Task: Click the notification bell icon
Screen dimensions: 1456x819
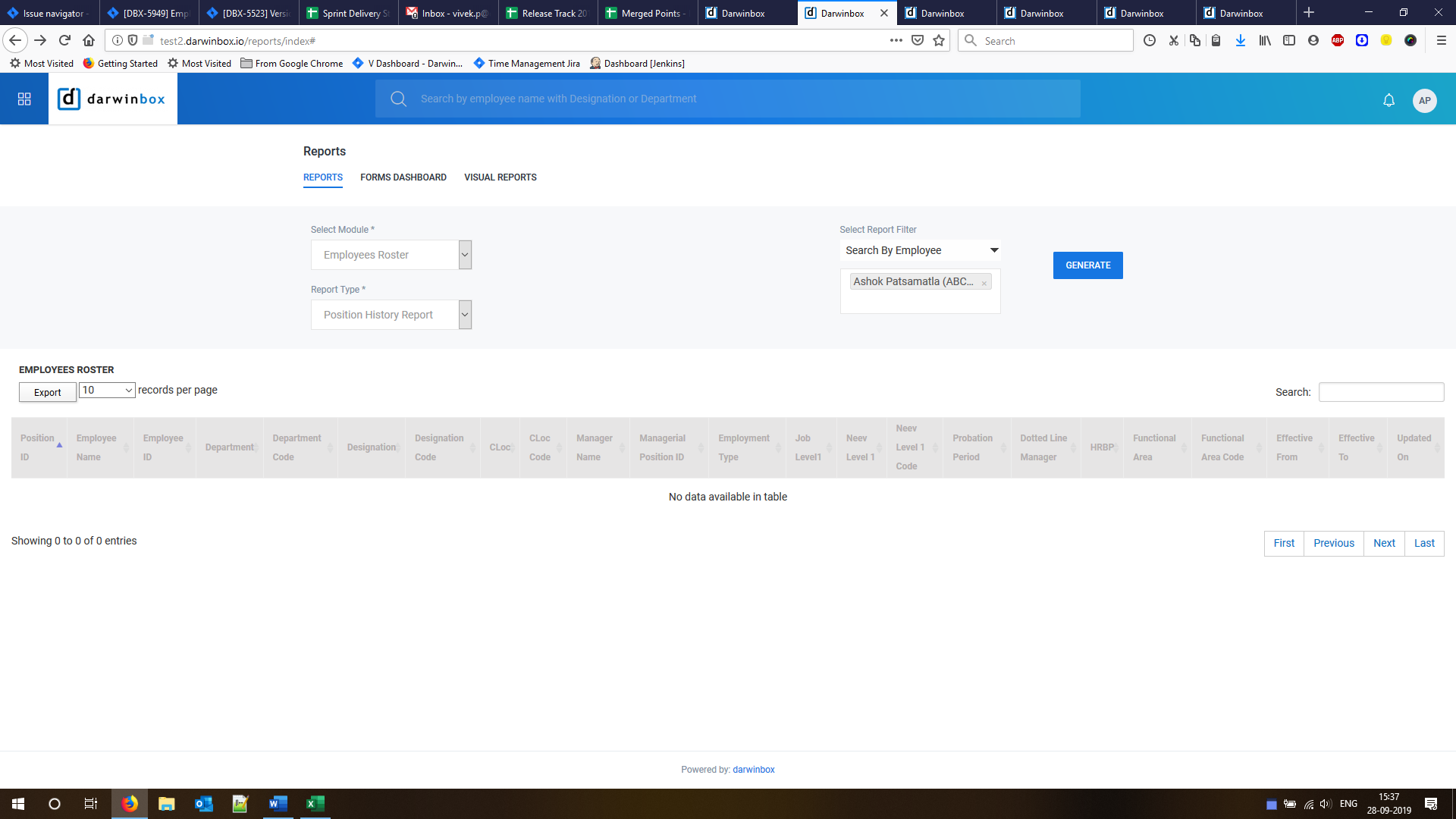Action: pos(1389,100)
